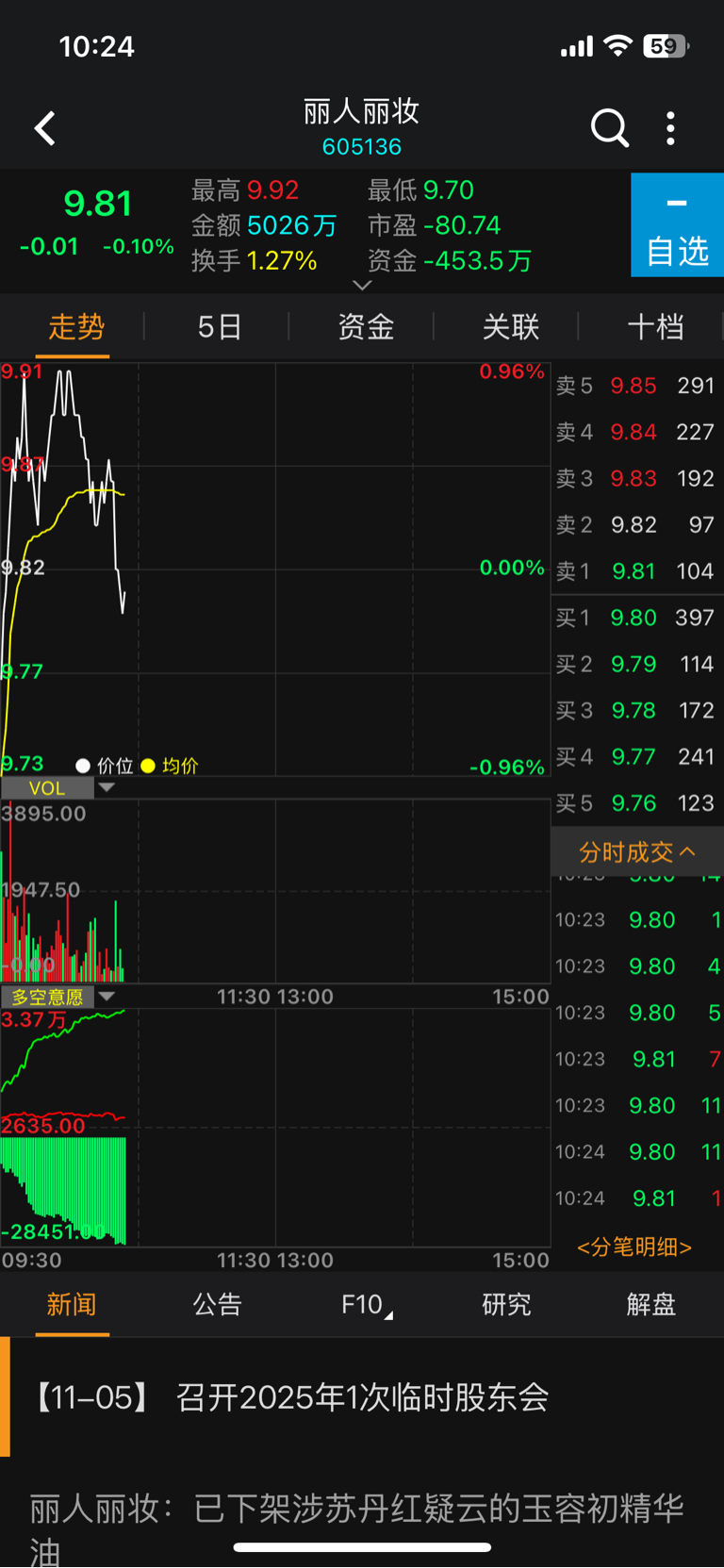The height and width of the screenshot is (1568, 724).
Task: Tap the 最低 9.70 value
Action: click(x=448, y=190)
